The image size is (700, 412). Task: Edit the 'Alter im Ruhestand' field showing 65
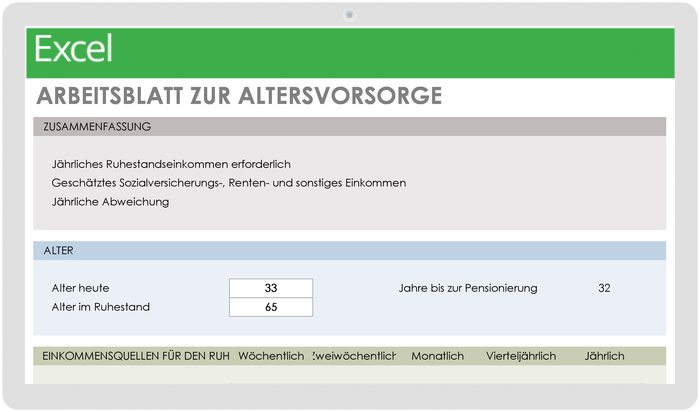pyautogui.click(x=271, y=307)
